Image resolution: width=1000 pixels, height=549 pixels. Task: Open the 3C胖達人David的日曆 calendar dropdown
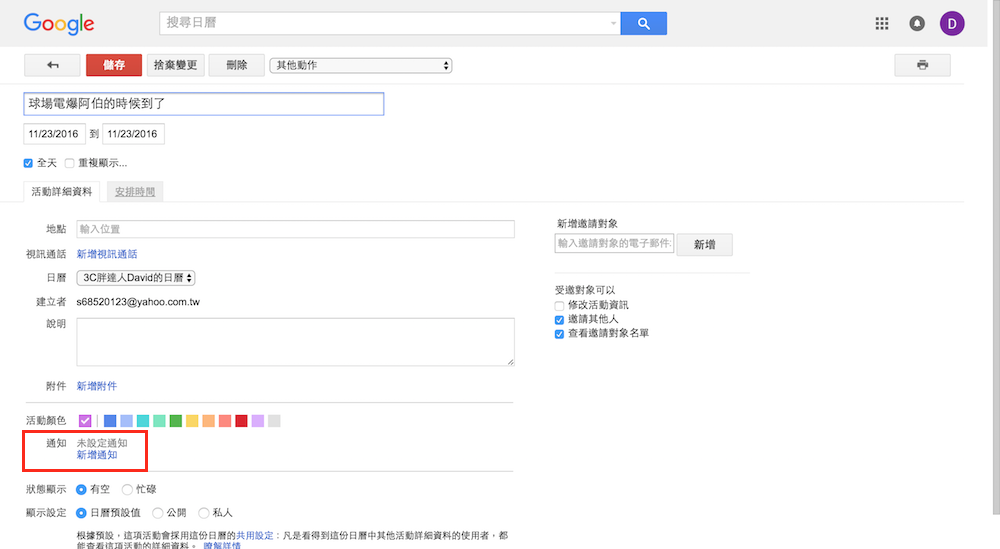(x=136, y=278)
